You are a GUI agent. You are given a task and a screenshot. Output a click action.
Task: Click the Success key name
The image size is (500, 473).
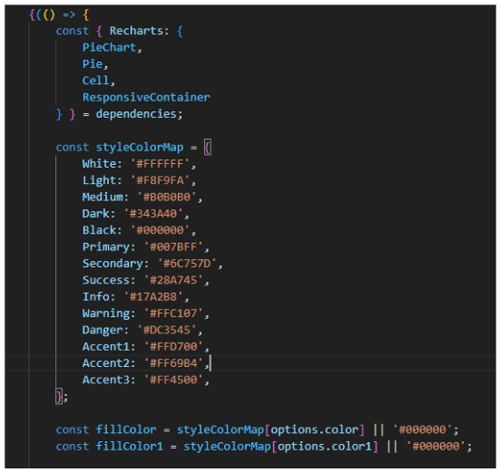pyautogui.click(x=106, y=280)
